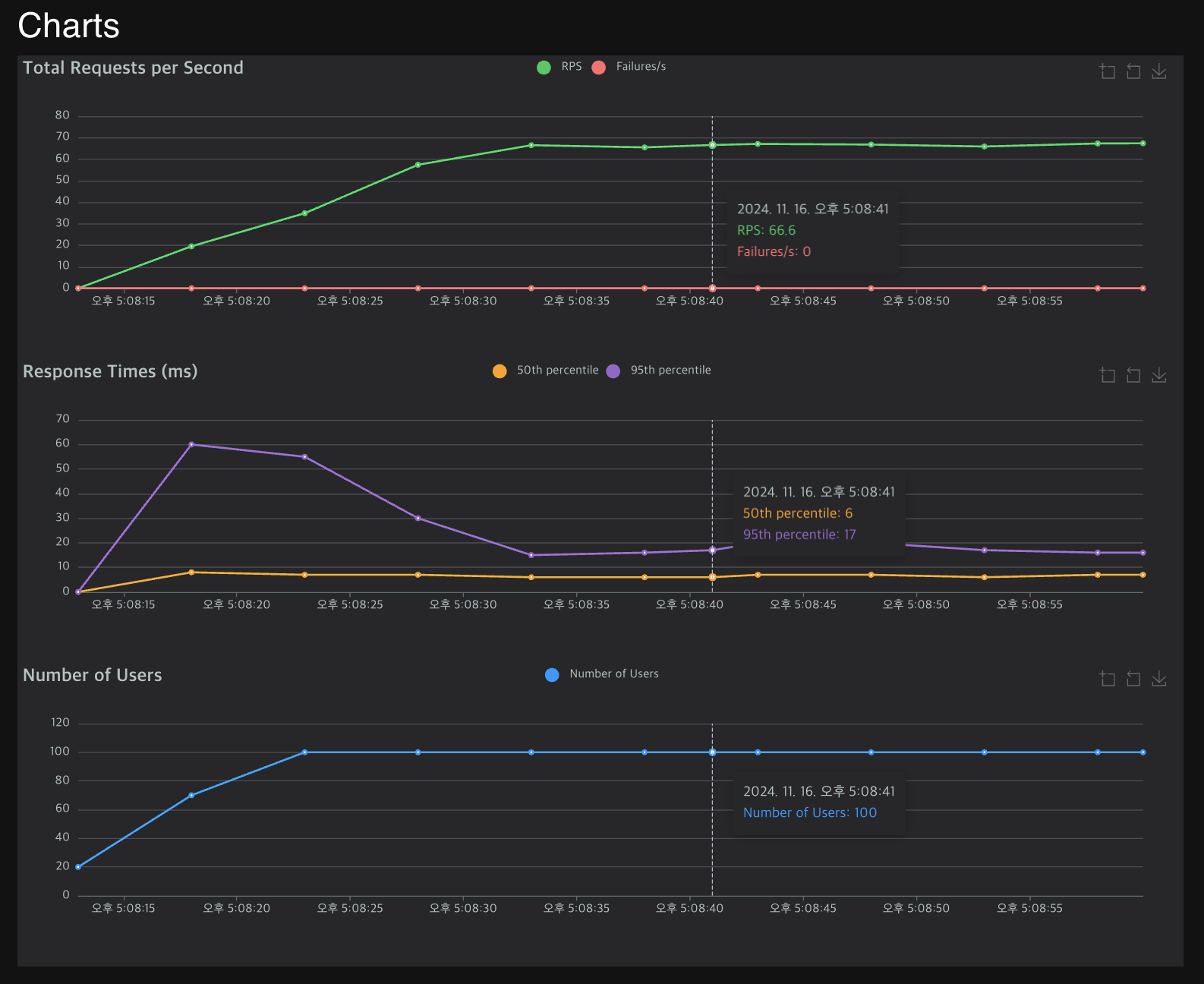Toggle 50th percentile series in legend
The height and width of the screenshot is (984, 1204).
pyautogui.click(x=545, y=371)
